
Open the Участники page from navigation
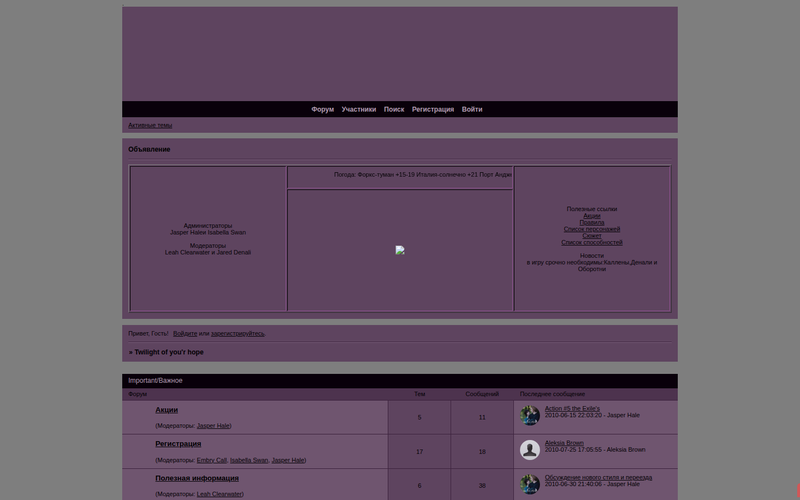(x=358, y=109)
